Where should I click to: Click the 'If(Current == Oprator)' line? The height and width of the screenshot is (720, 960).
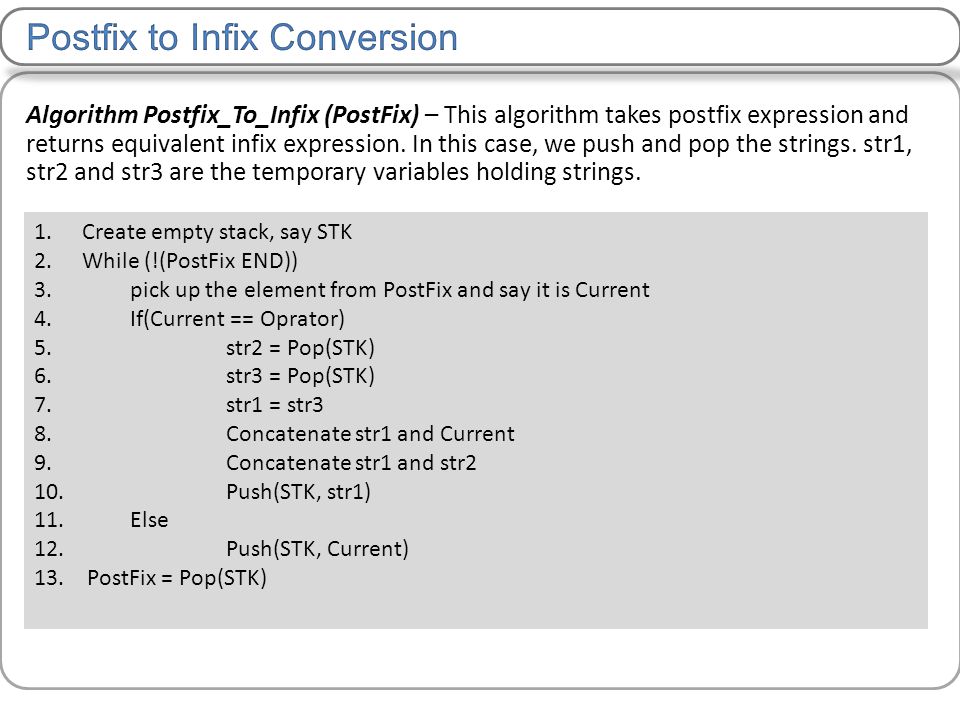(237, 319)
